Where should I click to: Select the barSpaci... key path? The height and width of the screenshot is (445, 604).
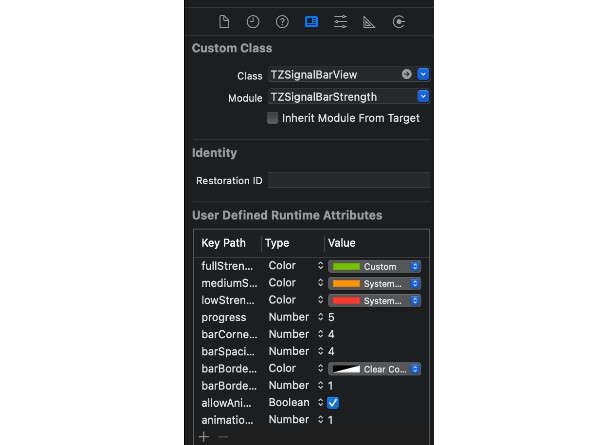(228, 351)
